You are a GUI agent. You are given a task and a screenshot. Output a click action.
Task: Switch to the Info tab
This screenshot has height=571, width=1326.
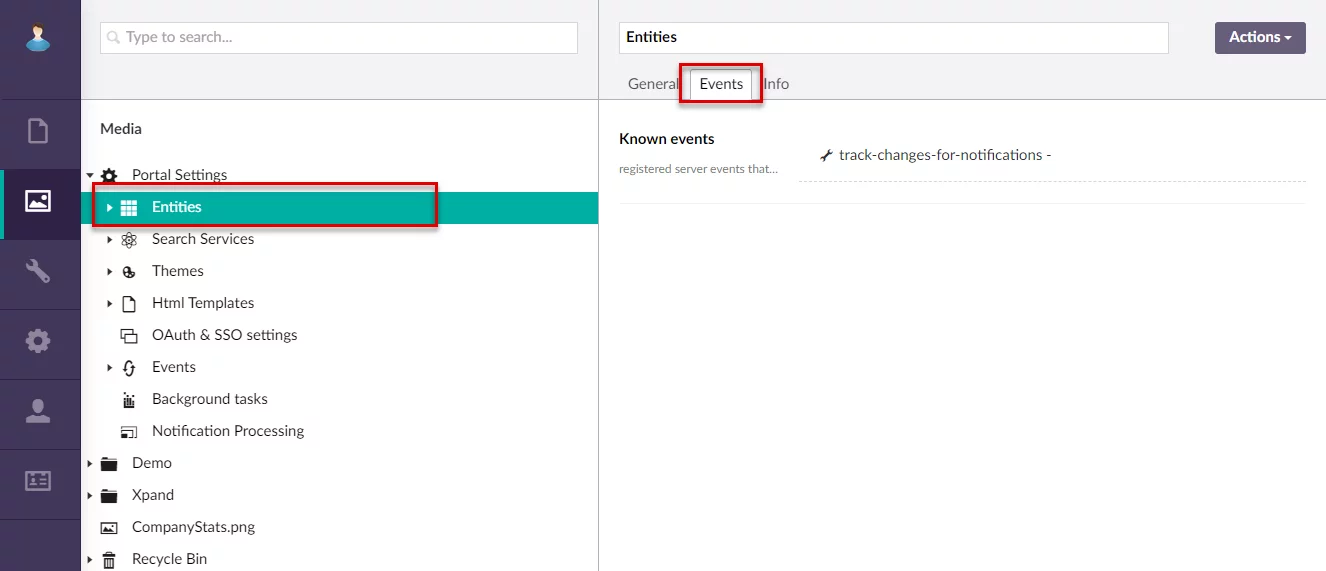[777, 84]
